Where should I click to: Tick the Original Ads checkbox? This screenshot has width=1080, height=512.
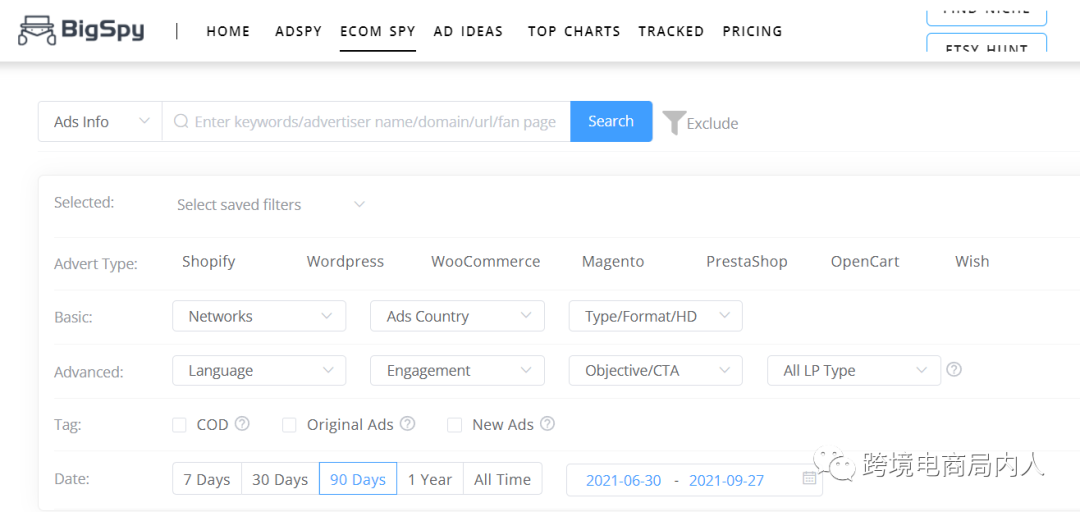[x=289, y=425]
